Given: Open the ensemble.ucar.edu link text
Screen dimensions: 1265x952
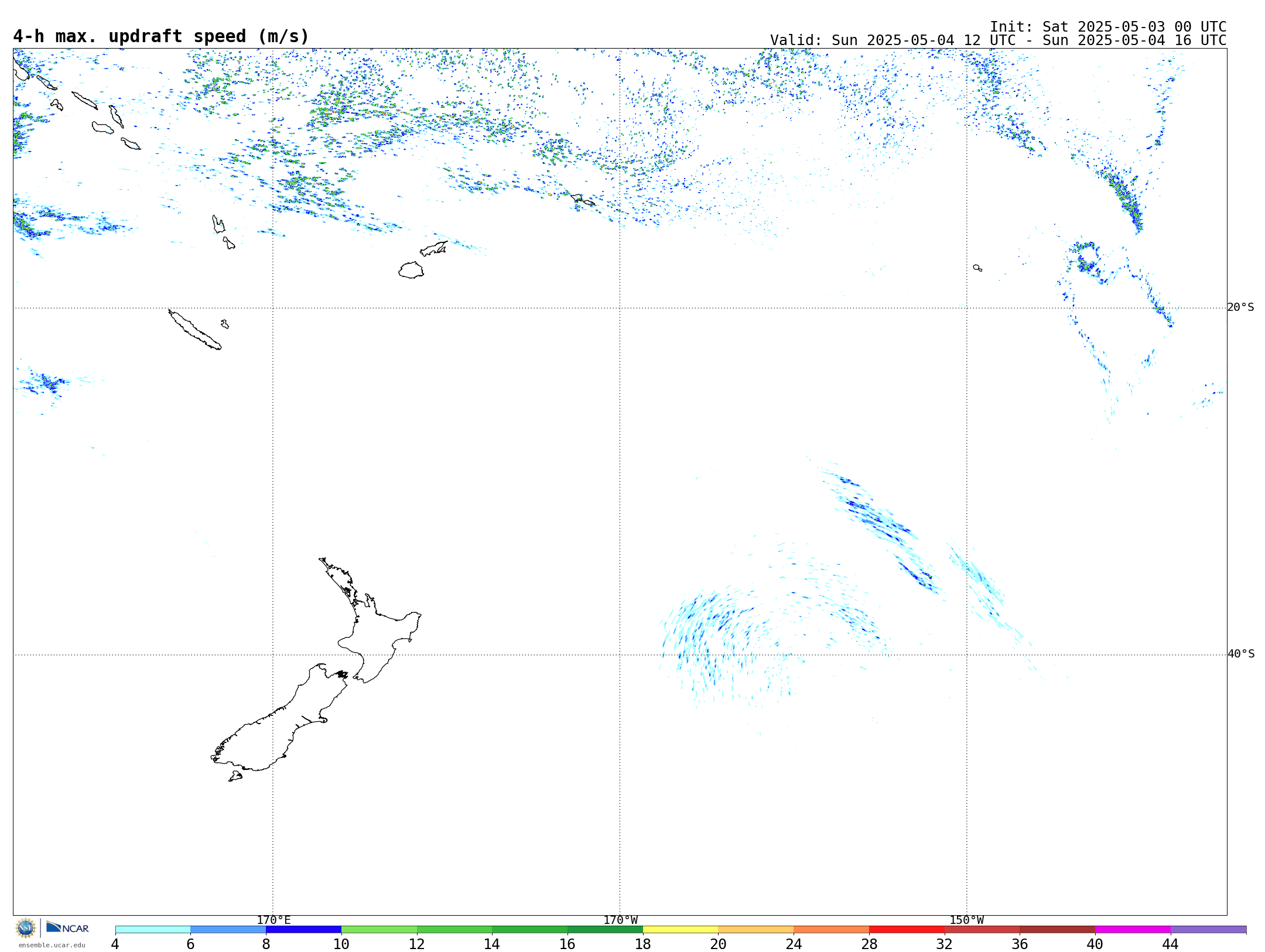Looking at the screenshot, I should pyautogui.click(x=52, y=945).
